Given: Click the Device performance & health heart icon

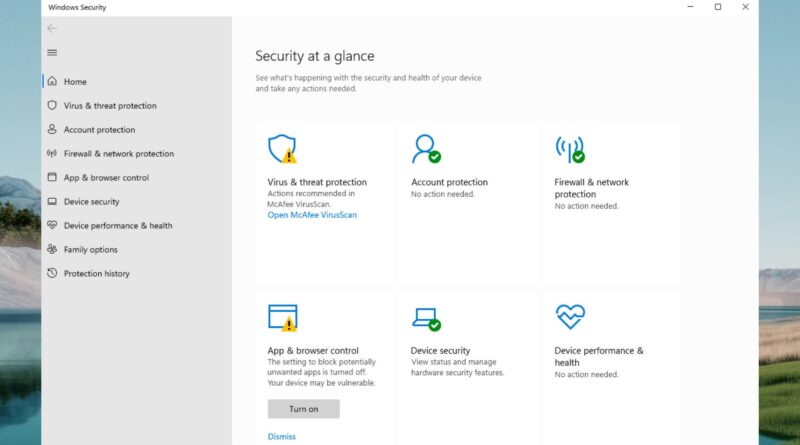Looking at the screenshot, I should click(569, 317).
